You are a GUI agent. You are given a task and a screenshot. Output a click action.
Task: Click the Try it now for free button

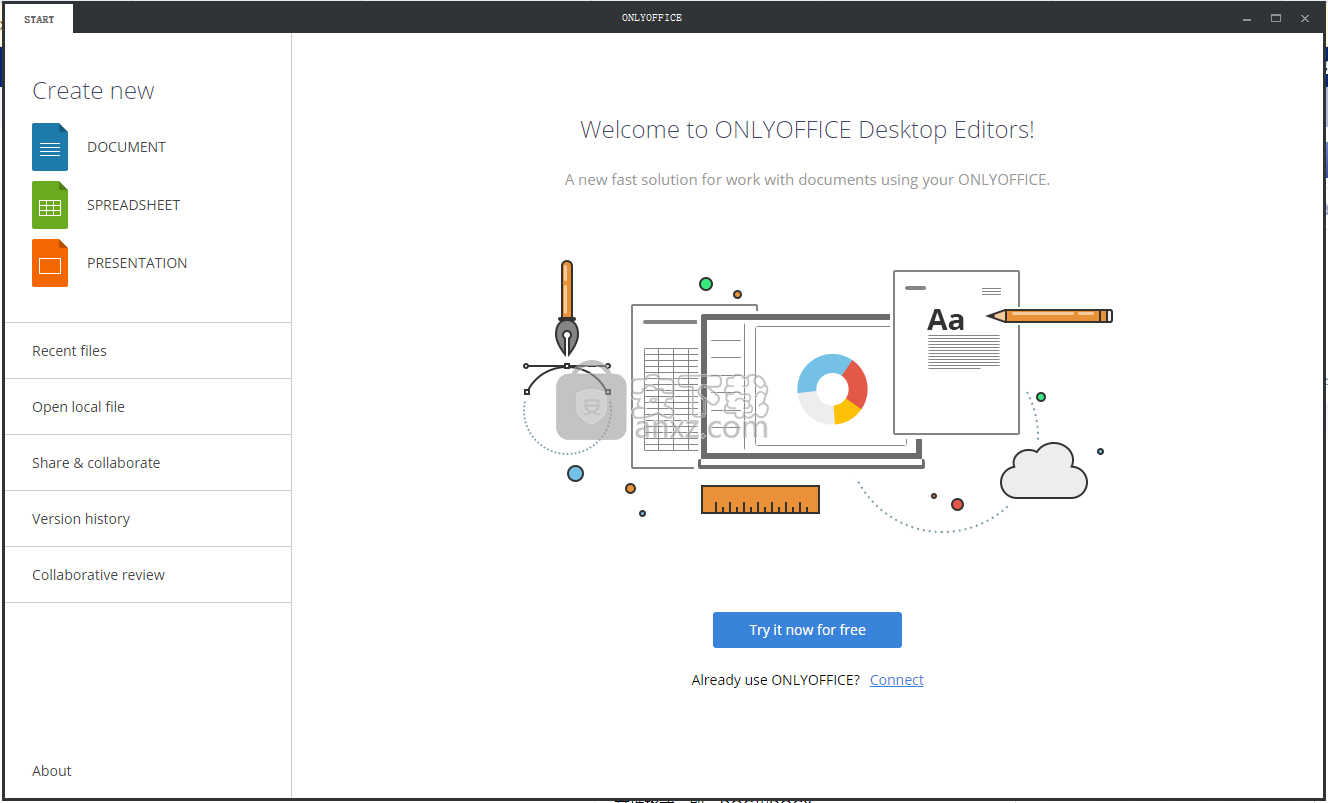[807, 630]
